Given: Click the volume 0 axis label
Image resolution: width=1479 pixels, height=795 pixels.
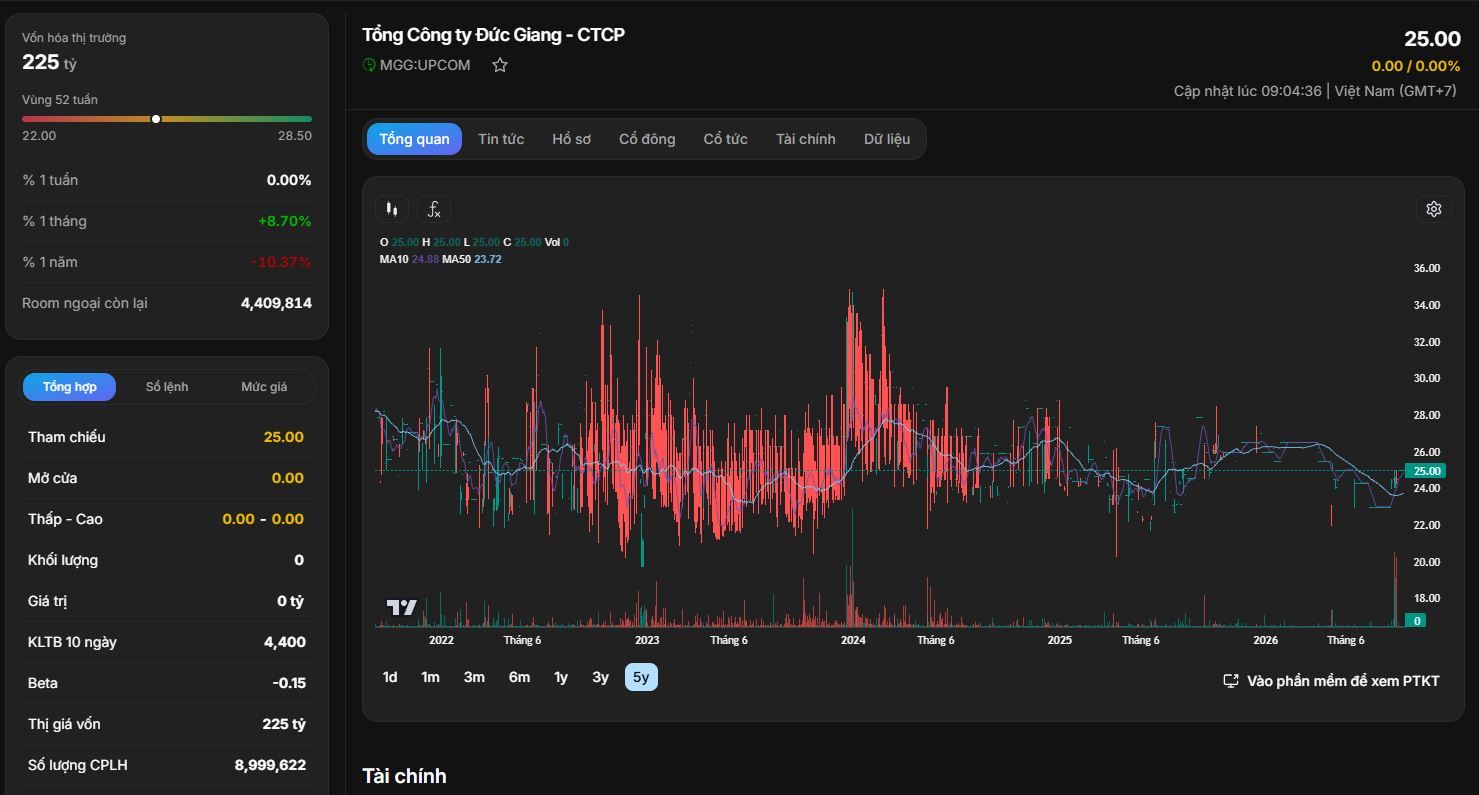Looking at the screenshot, I should click(1416, 621).
